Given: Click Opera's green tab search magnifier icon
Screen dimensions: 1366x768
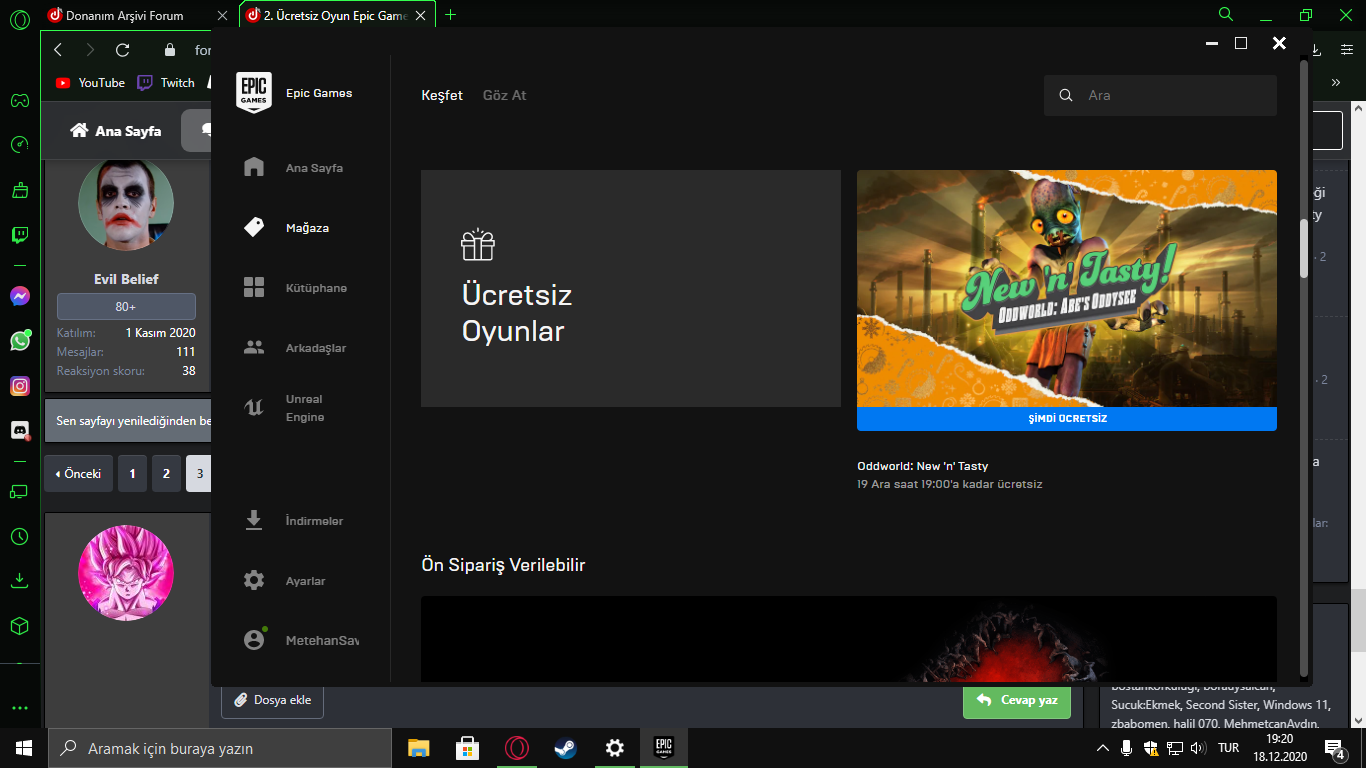Looking at the screenshot, I should coord(1225,15).
